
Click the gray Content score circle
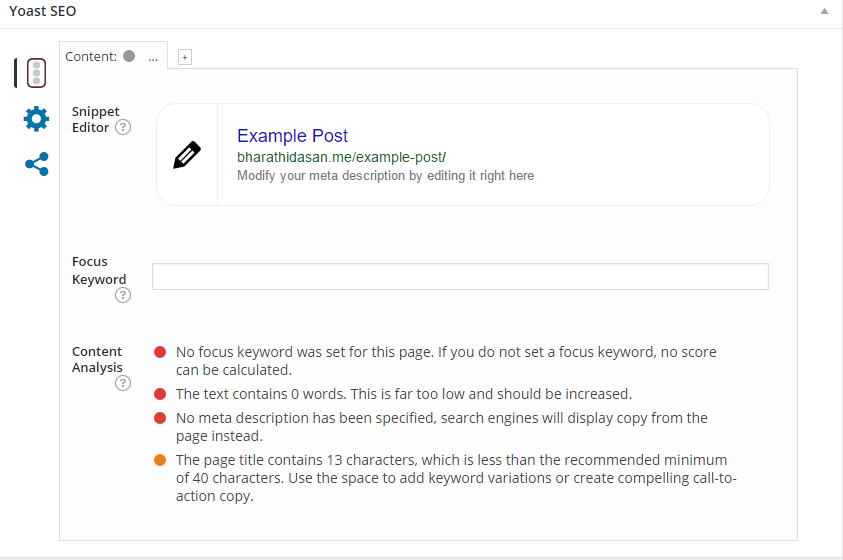tap(129, 56)
